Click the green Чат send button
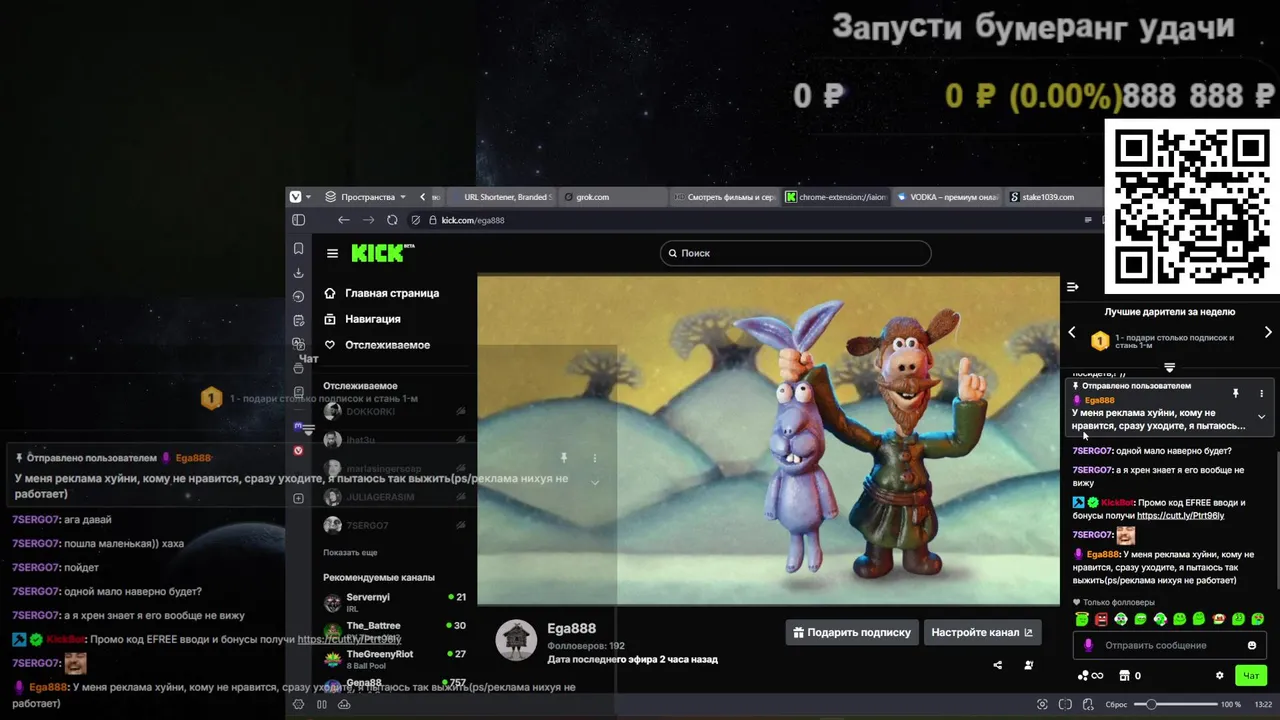This screenshot has width=1280, height=720. 1251,676
